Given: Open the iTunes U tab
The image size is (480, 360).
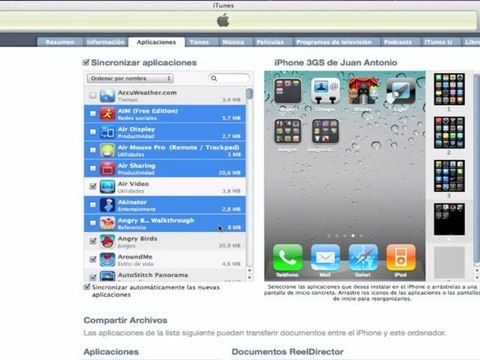Looking at the screenshot, I should (438, 42).
